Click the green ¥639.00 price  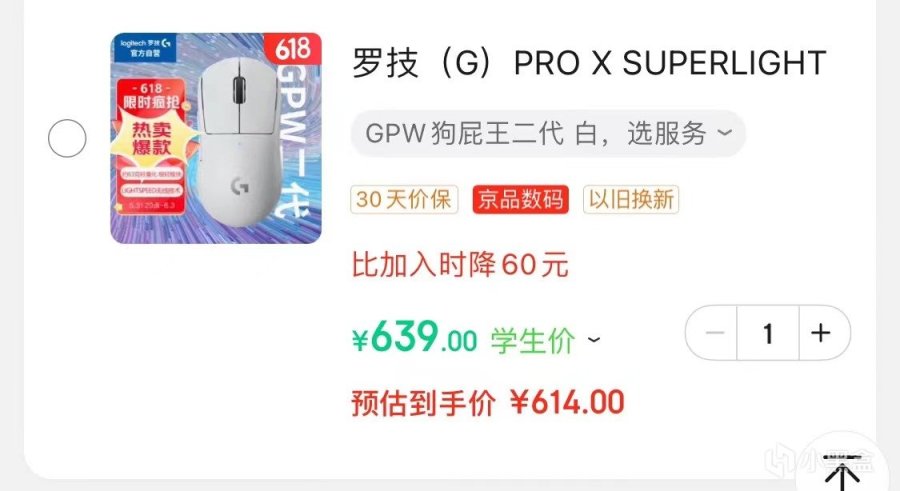click(414, 337)
